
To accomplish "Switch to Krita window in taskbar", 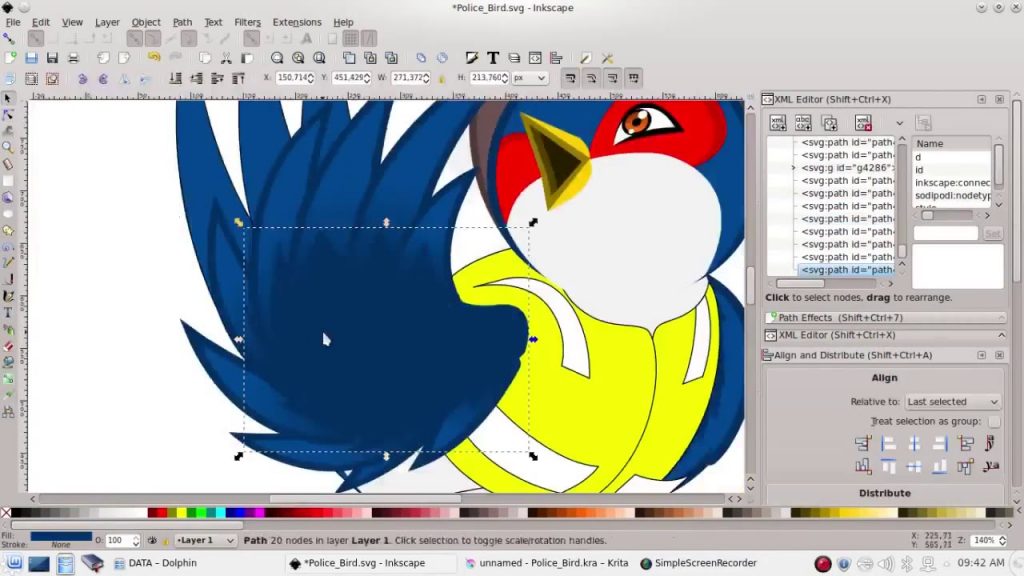I will click(x=546, y=563).
